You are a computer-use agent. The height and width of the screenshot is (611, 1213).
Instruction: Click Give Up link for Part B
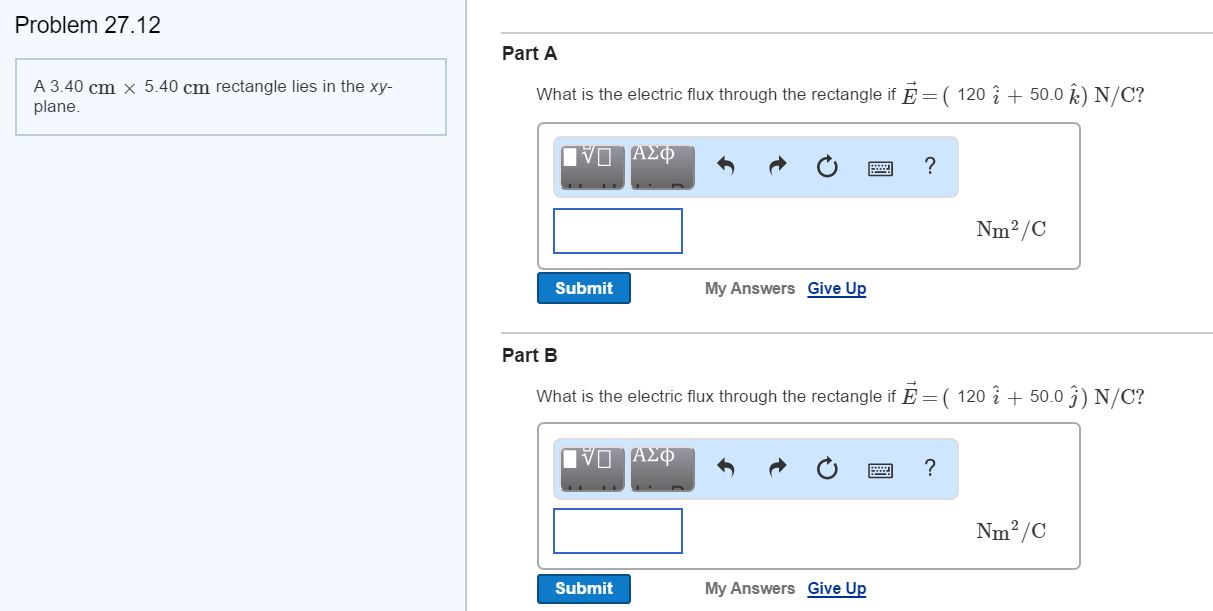pyautogui.click(x=837, y=588)
